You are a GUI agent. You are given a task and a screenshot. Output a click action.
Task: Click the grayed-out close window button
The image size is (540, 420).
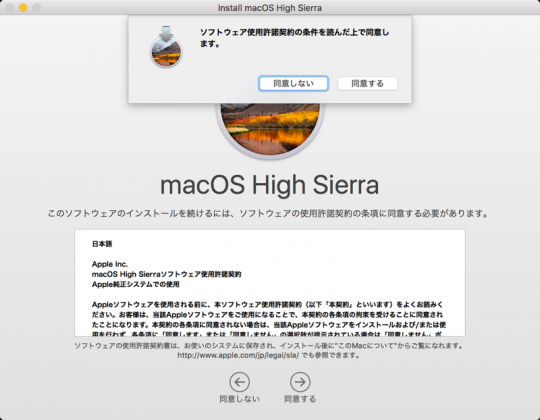[x=10, y=8]
